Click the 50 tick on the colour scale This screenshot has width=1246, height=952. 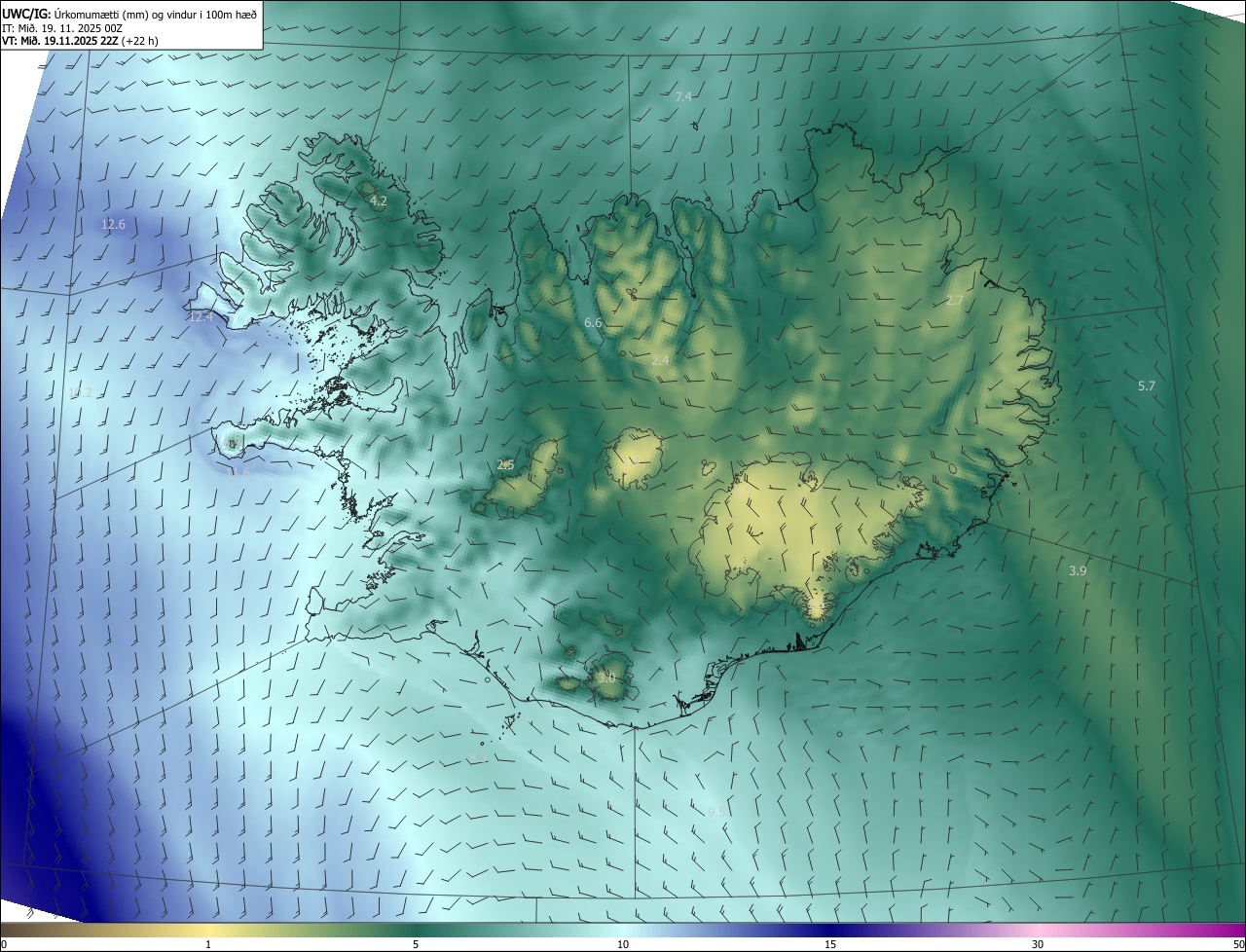(x=1238, y=944)
